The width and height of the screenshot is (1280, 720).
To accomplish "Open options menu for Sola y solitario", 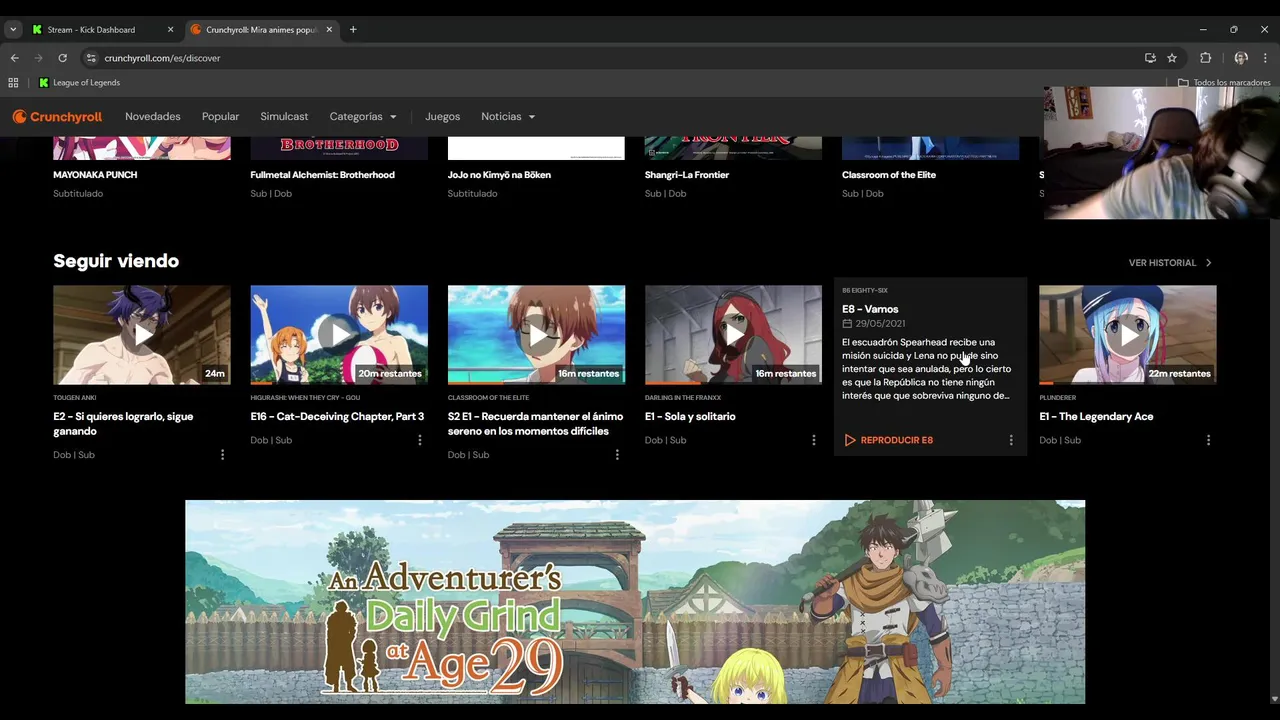I will pos(814,440).
